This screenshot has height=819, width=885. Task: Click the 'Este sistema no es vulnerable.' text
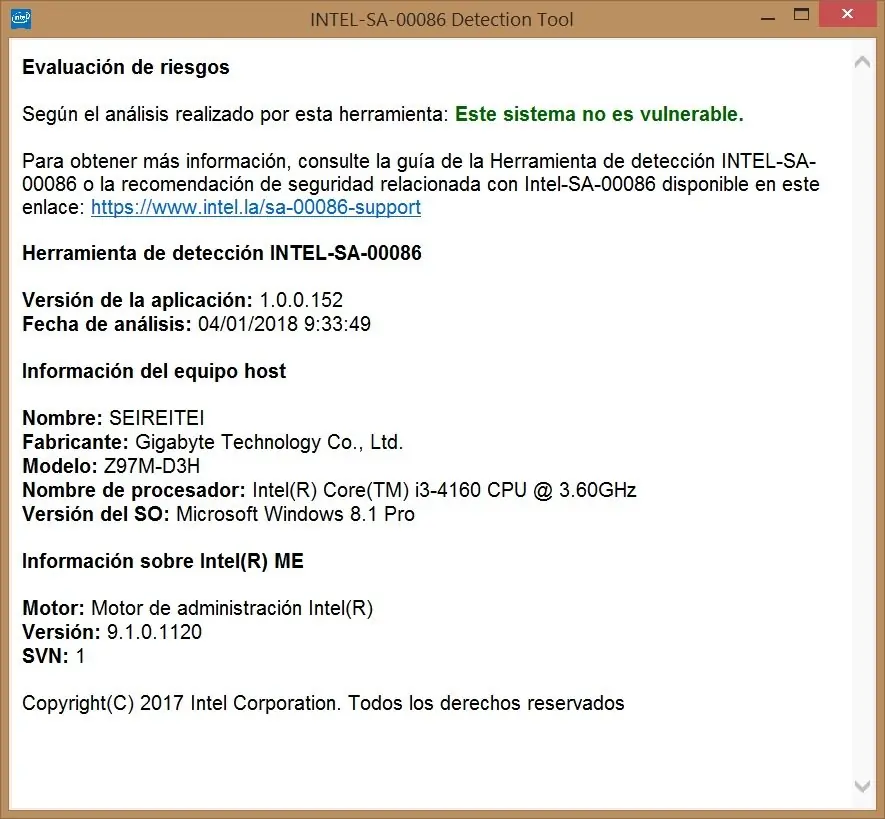599,114
